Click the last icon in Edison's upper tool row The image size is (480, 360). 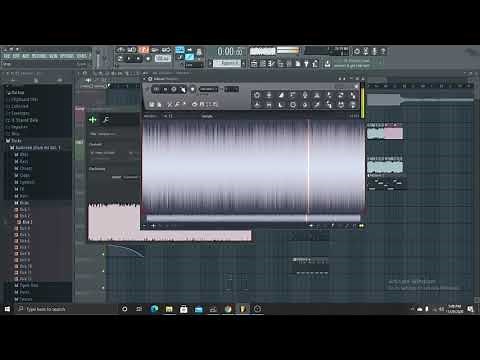353,95
